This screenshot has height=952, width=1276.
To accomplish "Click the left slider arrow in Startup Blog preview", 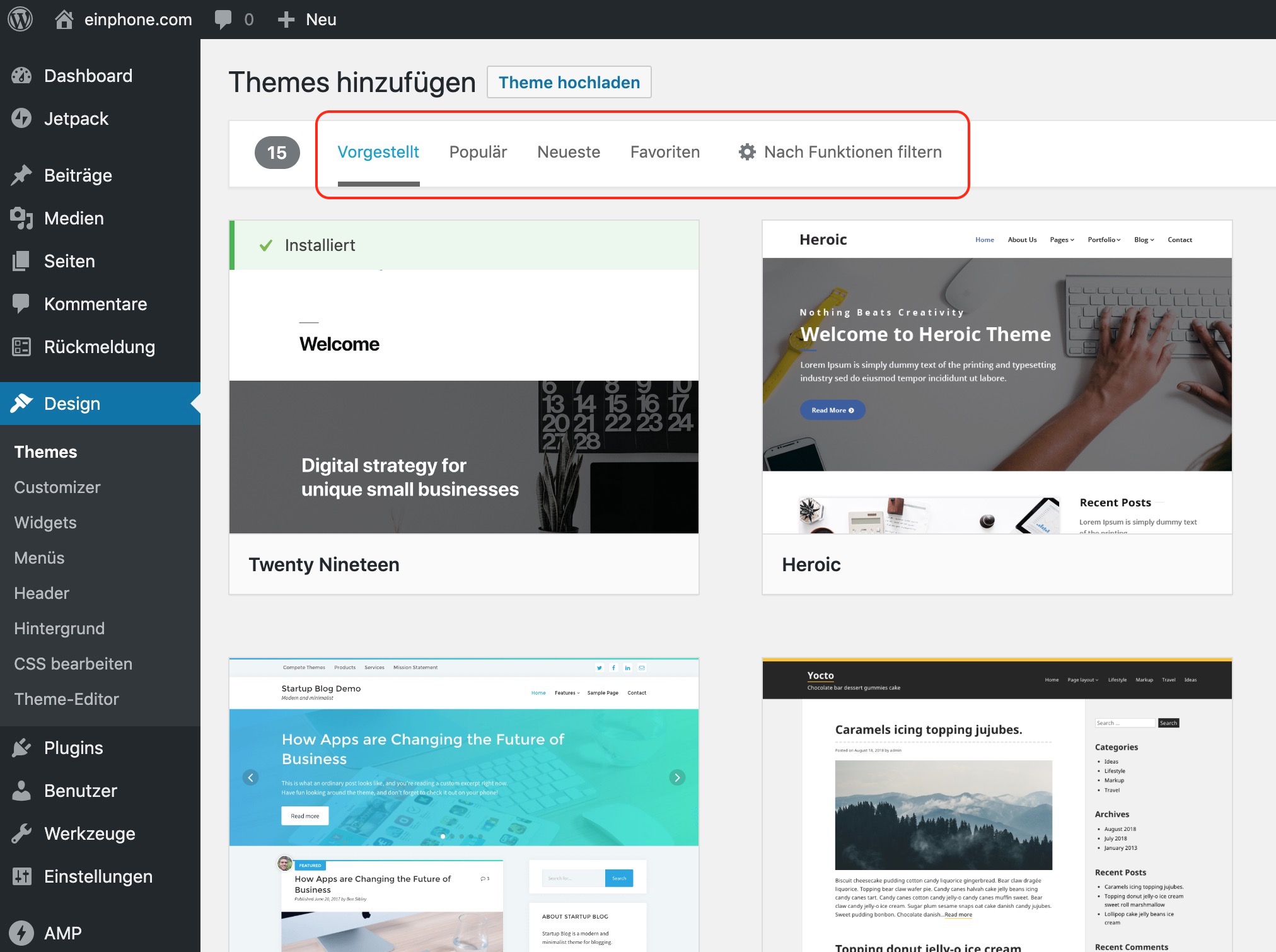I will click(x=251, y=777).
